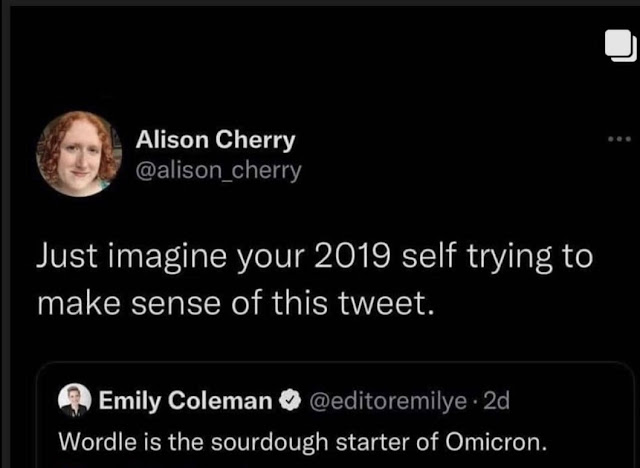Click the verified badge beside Emily Coleman

(290, 401)
